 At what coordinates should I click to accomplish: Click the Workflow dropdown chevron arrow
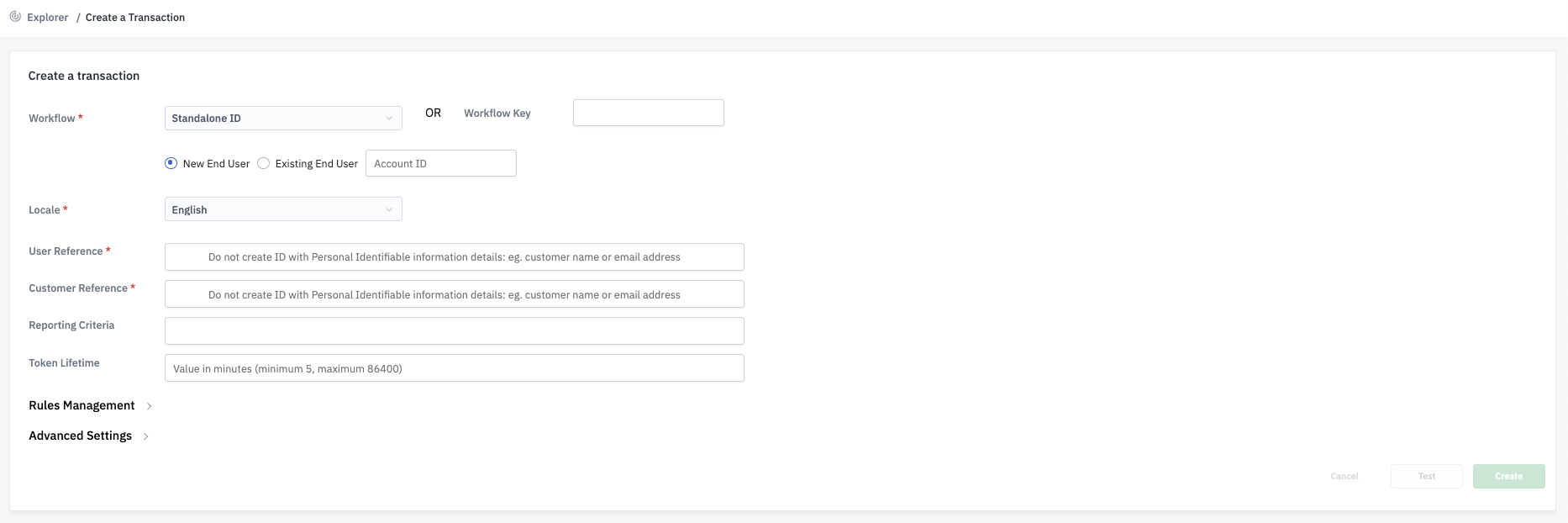[389, 119]
